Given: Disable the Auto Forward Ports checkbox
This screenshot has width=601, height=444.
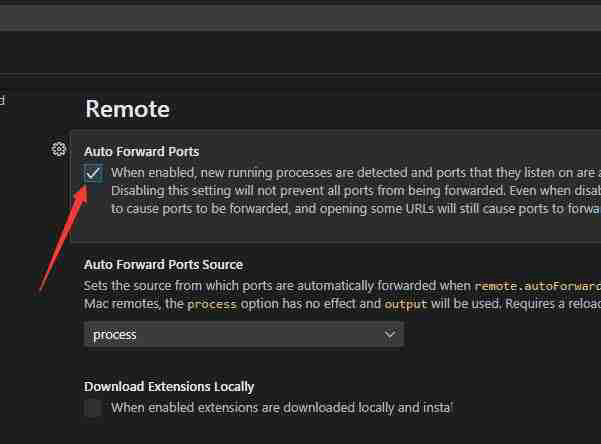Looking at the screenshot, I should coord(93,173).
